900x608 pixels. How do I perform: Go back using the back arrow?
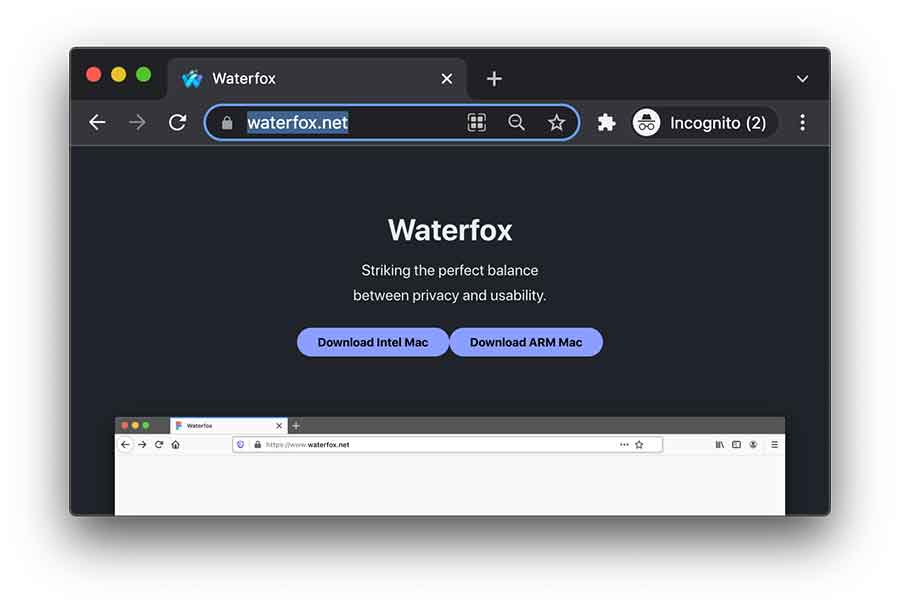97,122
